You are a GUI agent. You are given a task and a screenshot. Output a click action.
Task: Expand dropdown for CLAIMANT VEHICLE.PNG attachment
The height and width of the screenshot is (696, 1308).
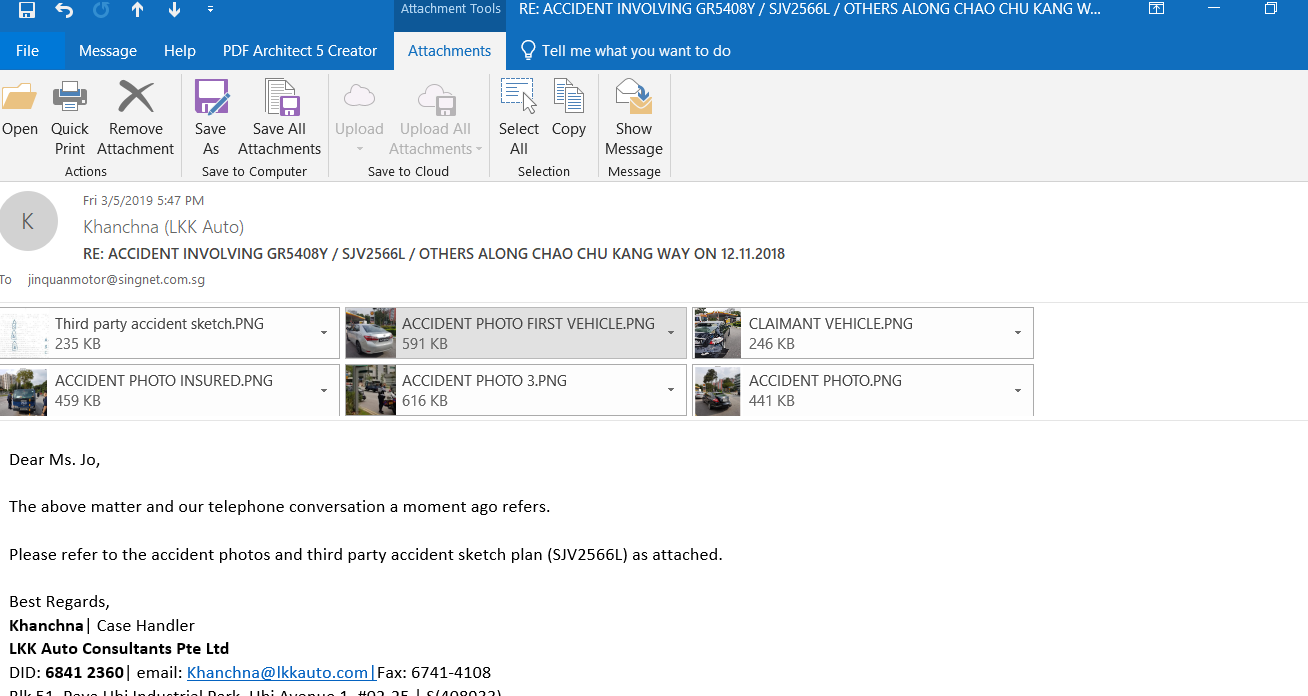[x=1018, y=333]
